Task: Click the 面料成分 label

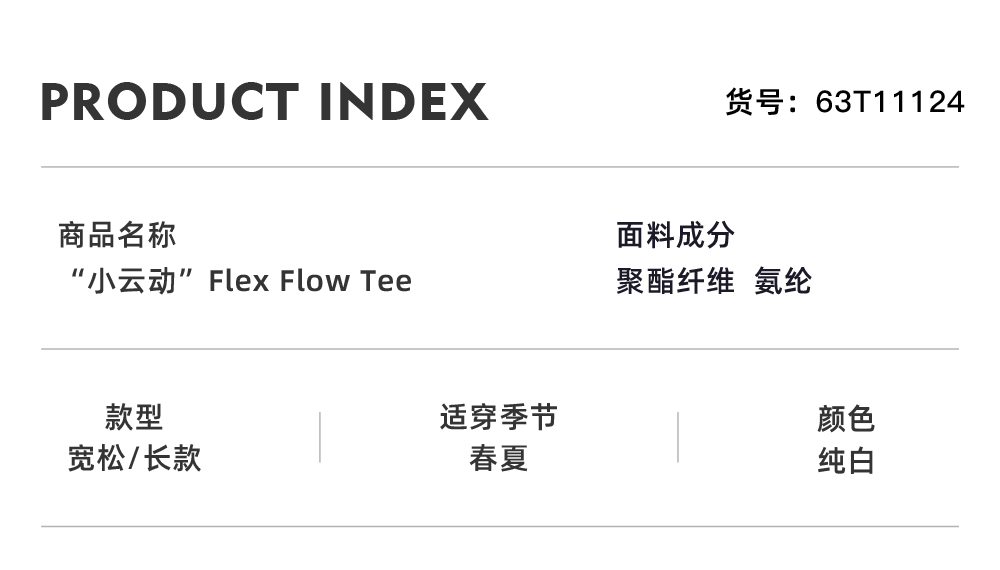Action: (676, 236)
